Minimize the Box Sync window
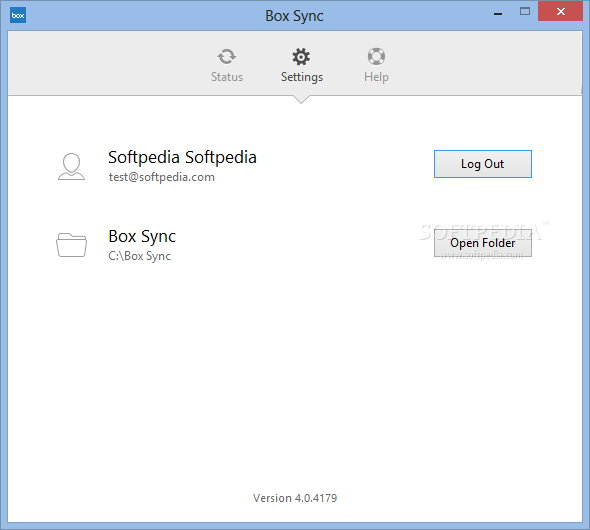The height and width of the screenshot is (530, 590). pyautogui.click(x=498, y=14)
